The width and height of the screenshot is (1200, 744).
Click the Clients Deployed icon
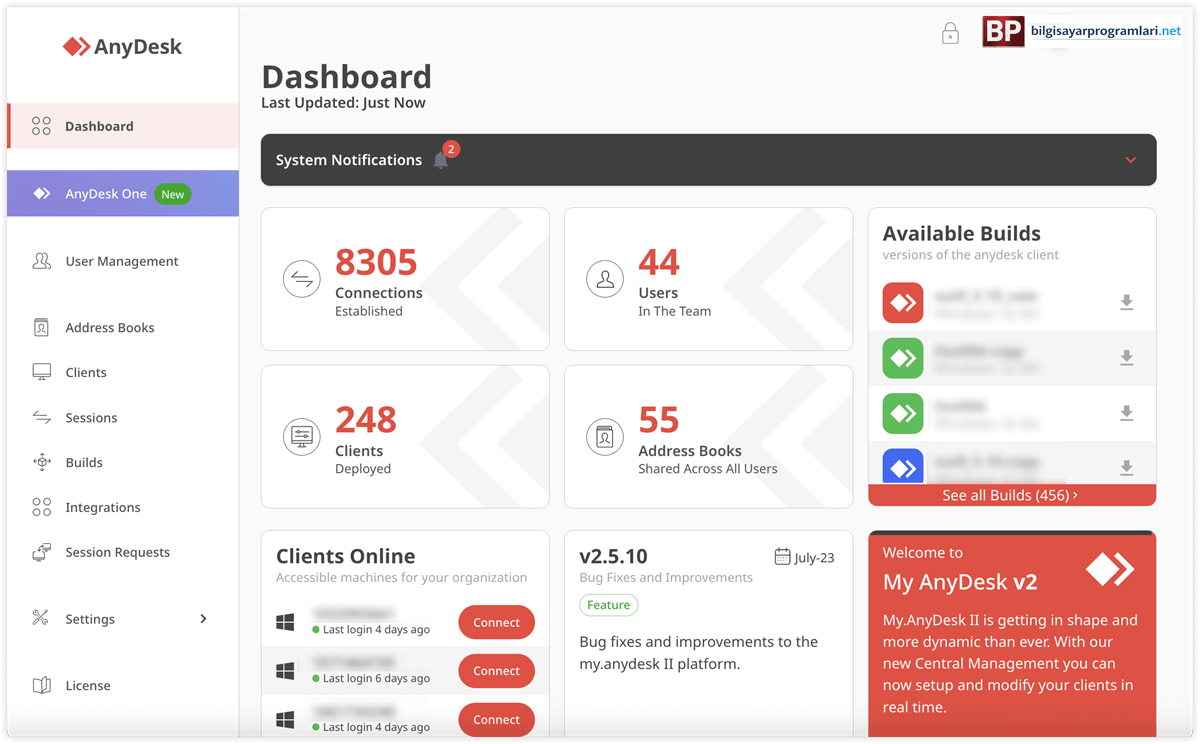click(x=301, y=437)
